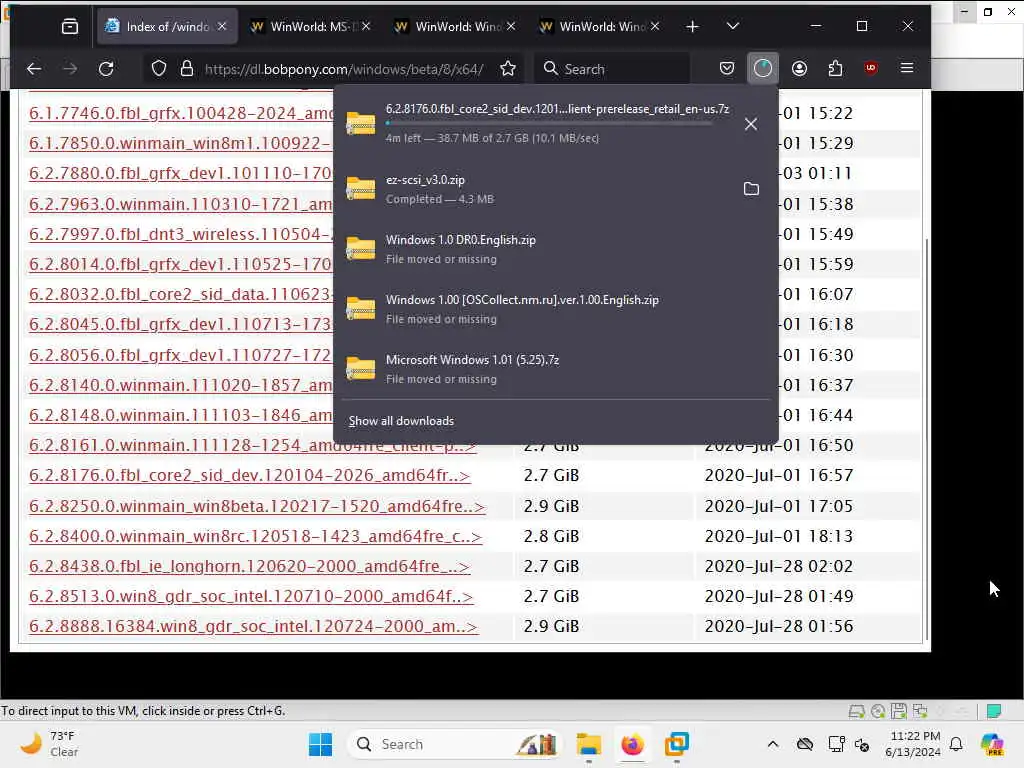Close the WinWorld: MS-DOS tab
This screenshot has width=1024, height=768.
click(366, 26)
